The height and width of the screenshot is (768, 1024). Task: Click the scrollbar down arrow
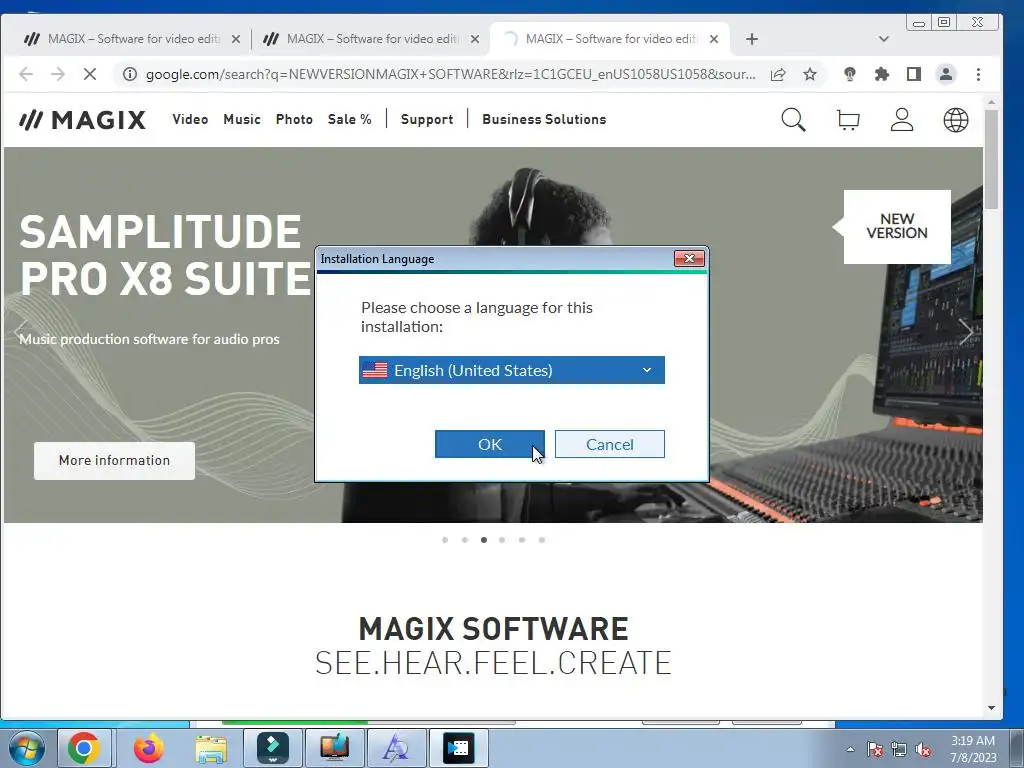tap(991, 708)
